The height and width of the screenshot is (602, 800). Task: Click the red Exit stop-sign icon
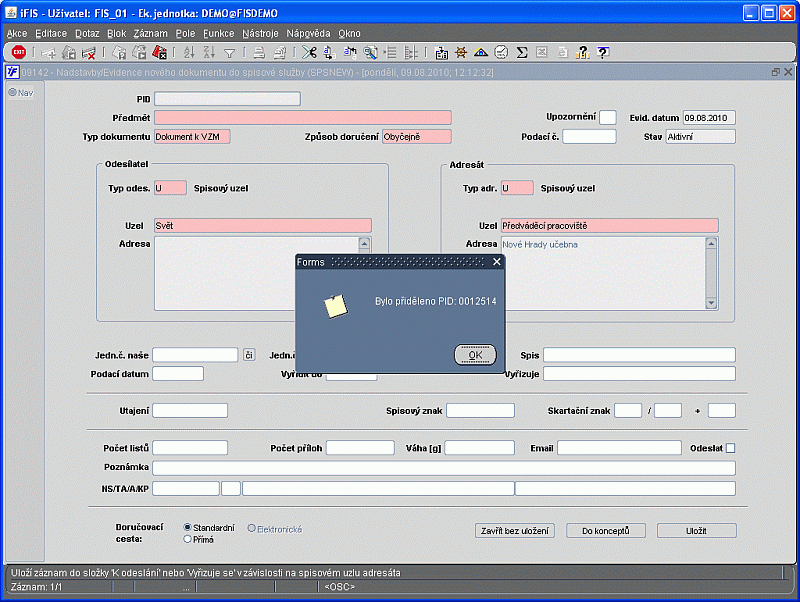pyautogui.click(x=19, y=52)
